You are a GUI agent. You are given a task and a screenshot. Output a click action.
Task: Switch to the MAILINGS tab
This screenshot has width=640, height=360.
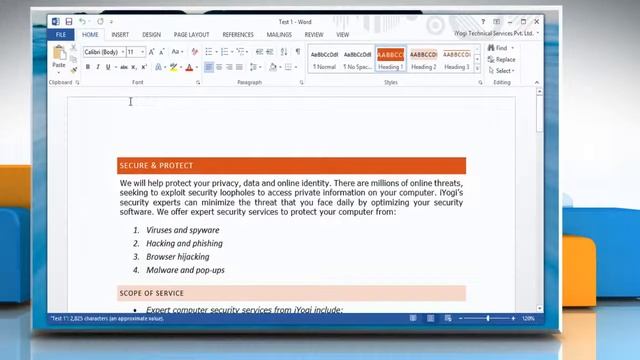point(279,35)
